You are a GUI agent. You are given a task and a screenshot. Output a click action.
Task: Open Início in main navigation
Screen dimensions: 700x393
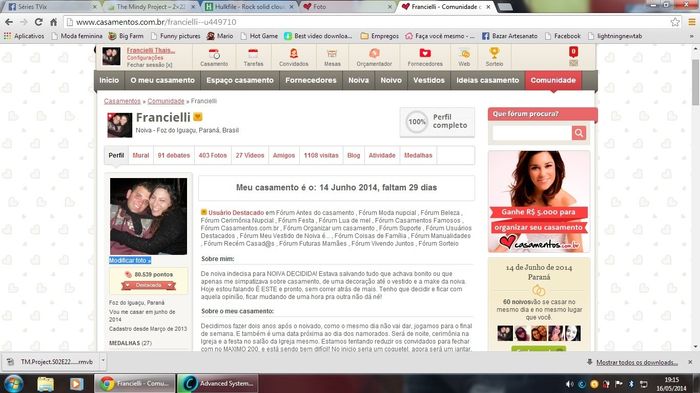click(x=109, y=80)
